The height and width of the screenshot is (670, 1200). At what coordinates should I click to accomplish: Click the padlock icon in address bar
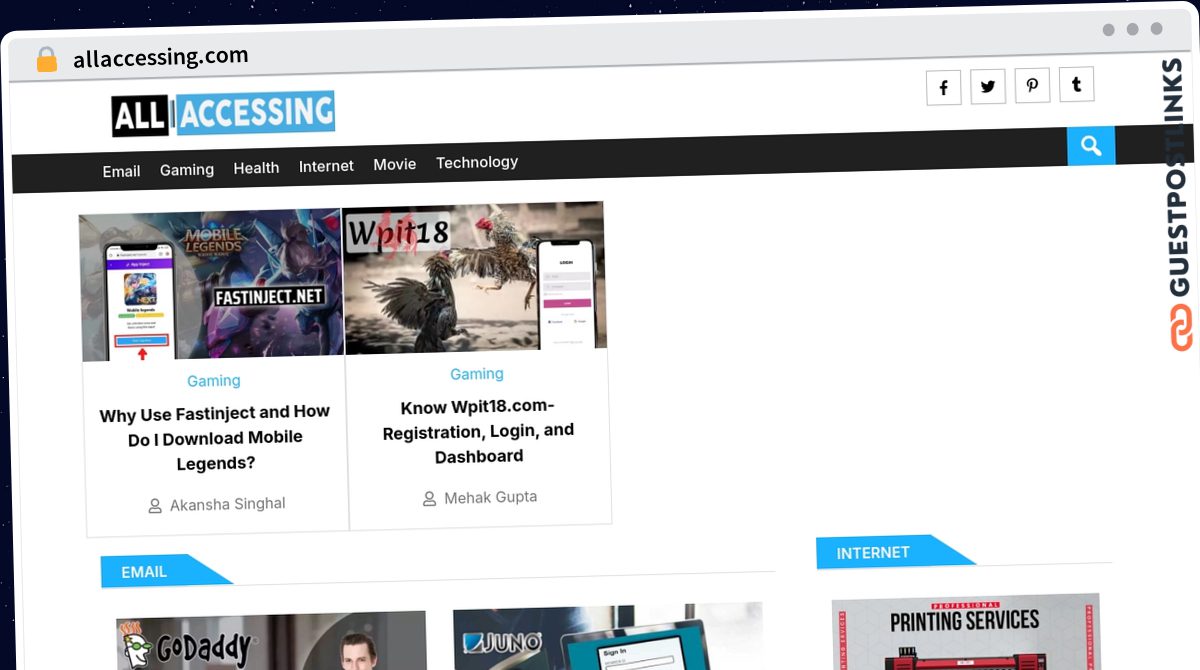47,60
